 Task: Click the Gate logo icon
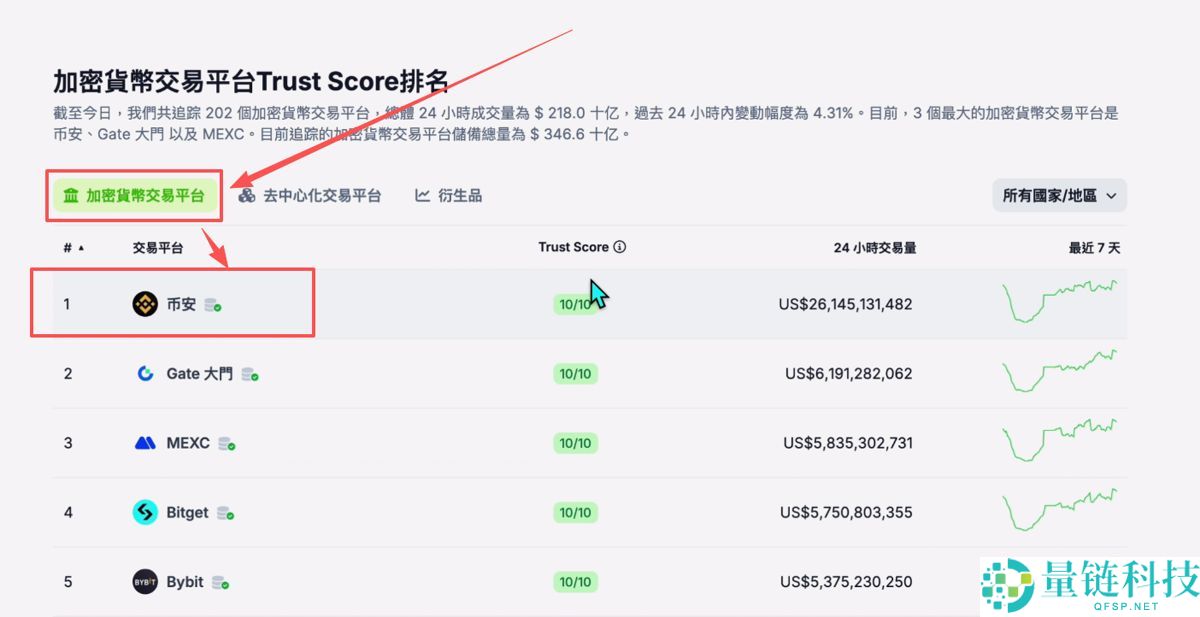click(145, 373)
